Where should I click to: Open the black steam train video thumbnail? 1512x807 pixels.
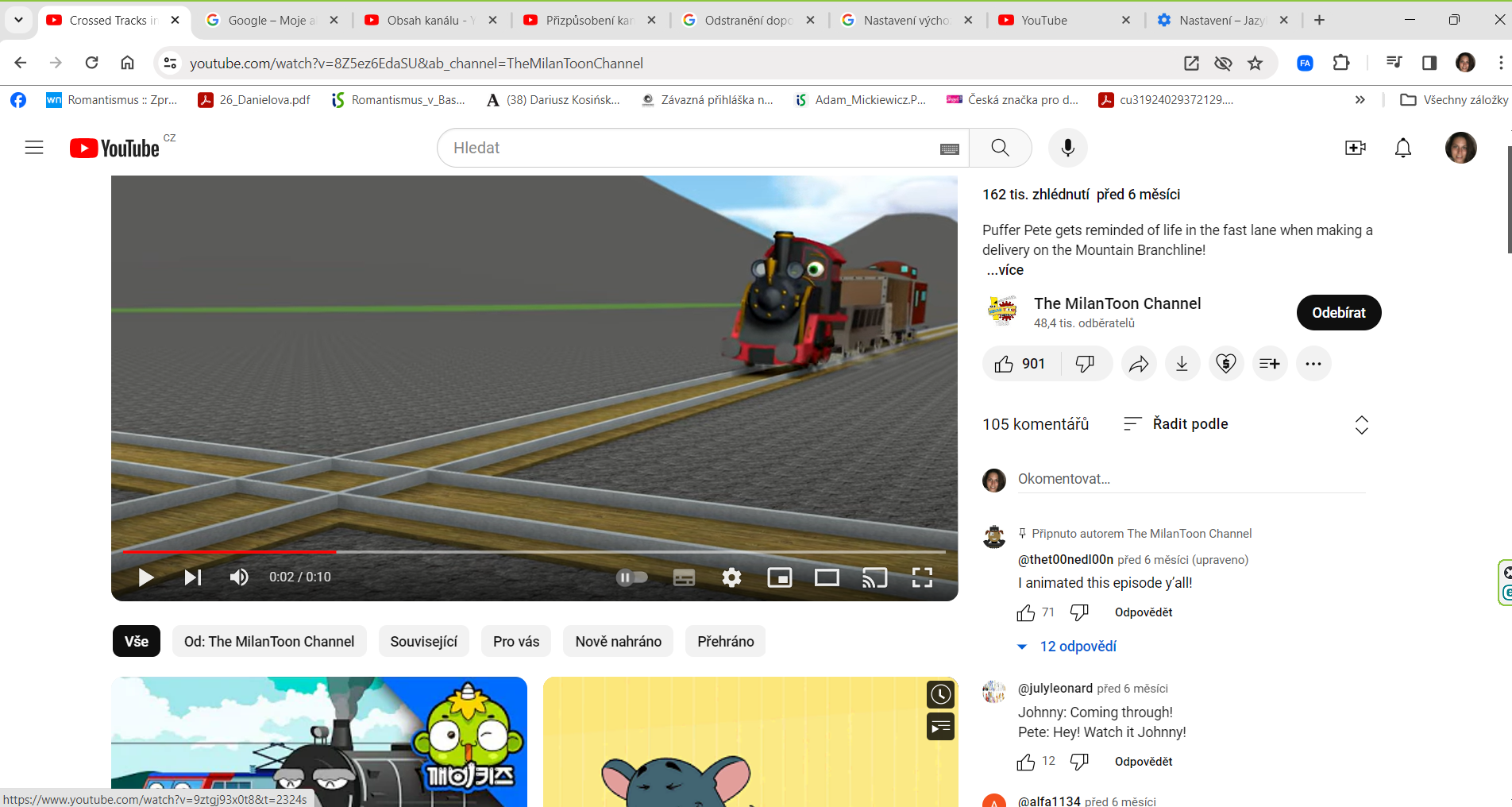pos(319,742)
